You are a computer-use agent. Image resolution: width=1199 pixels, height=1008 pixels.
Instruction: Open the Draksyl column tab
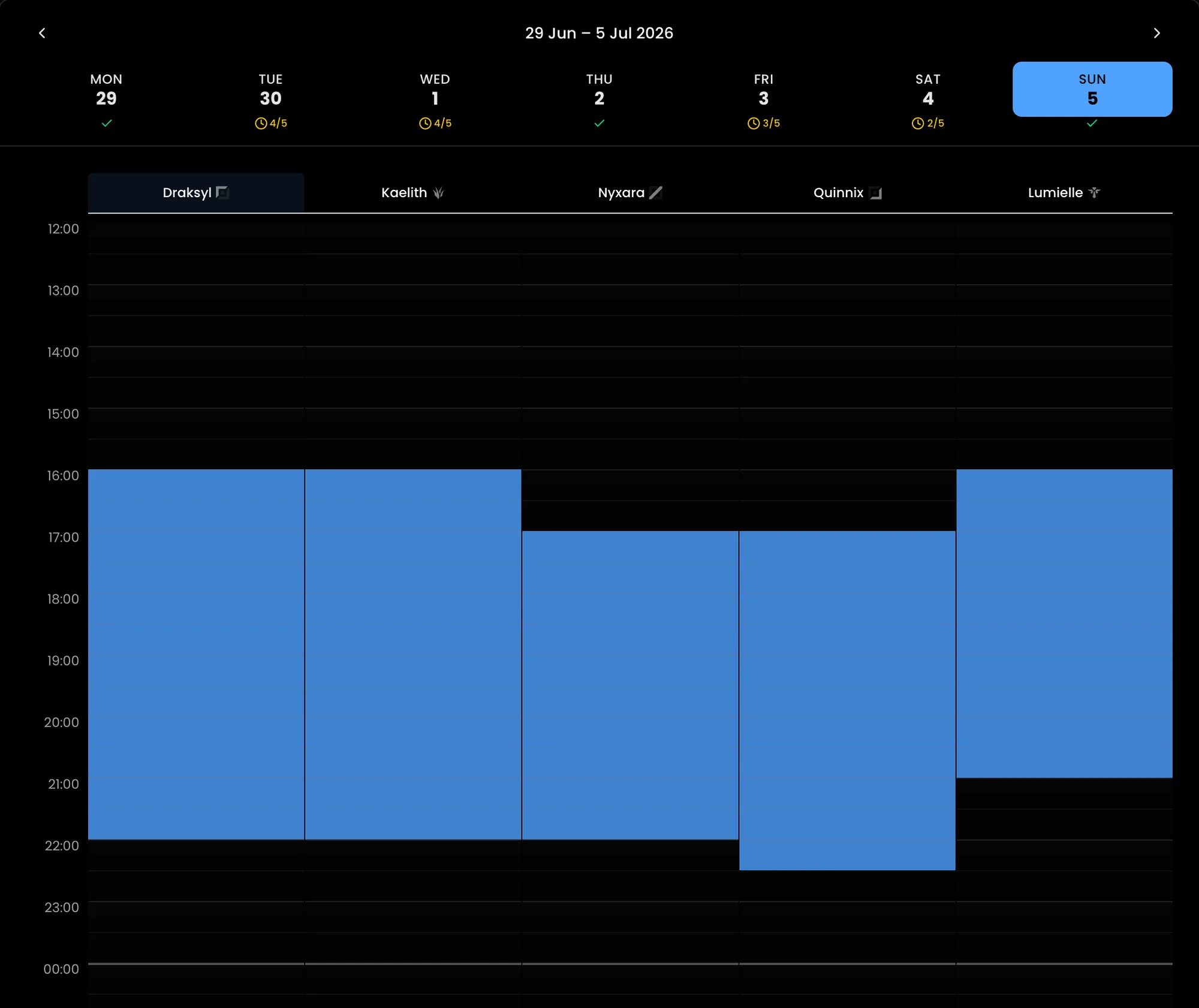pos(196,193)
